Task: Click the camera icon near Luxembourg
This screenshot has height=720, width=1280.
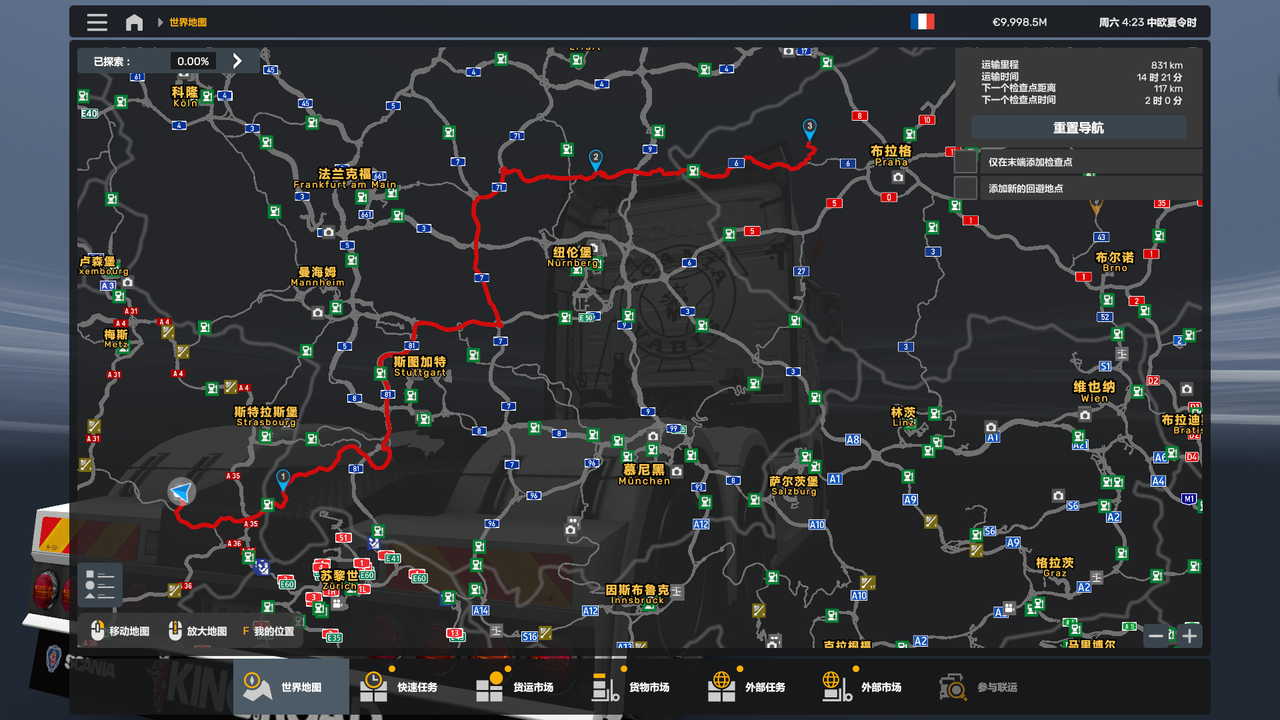Action: 127,282
